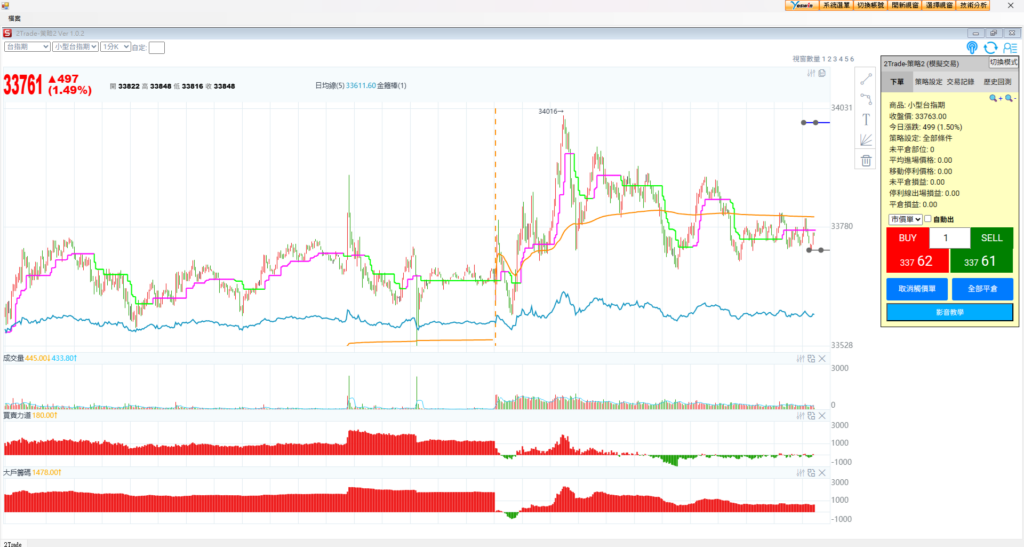This screenshot has width=1024, height=547.
Task: Click the blue broadcast signal icon
Action: click(972, 47)
